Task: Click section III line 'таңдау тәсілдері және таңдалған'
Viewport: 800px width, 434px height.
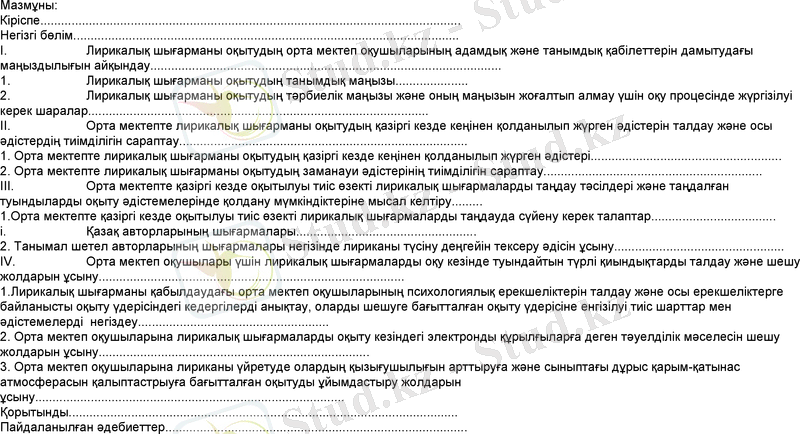Action: 365,186
